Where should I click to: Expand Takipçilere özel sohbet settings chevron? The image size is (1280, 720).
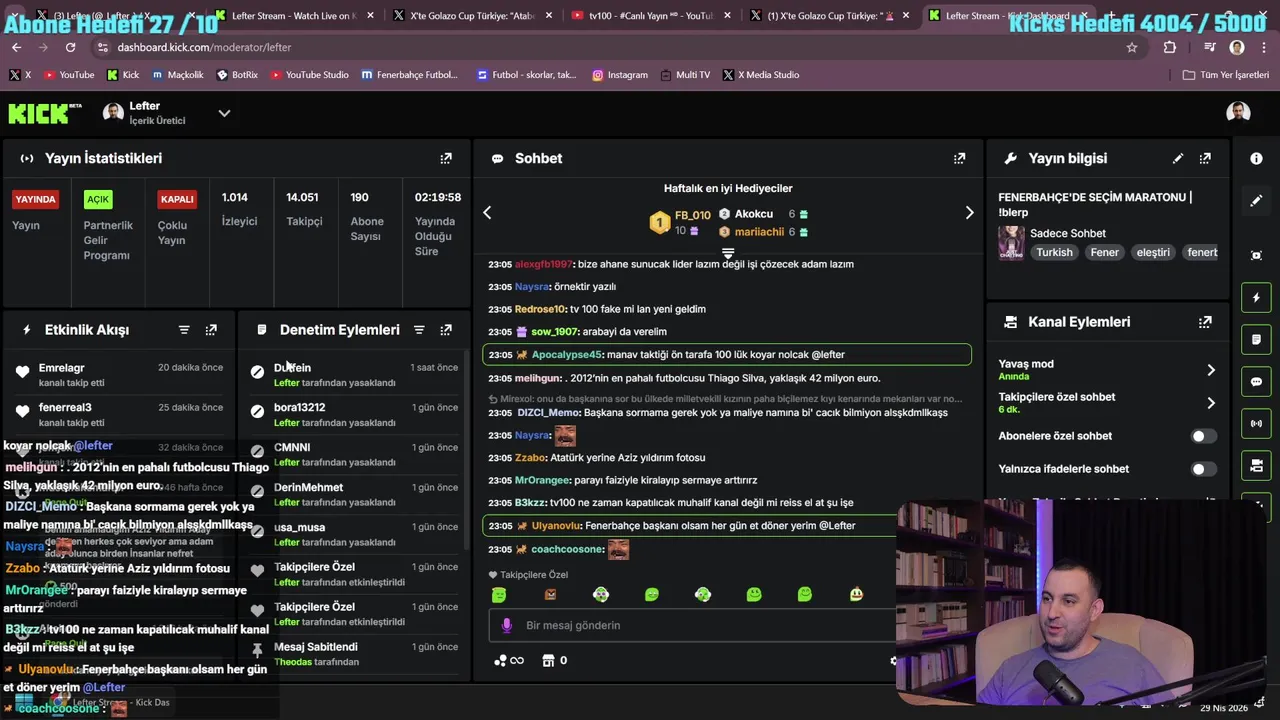pos(1210,403)
